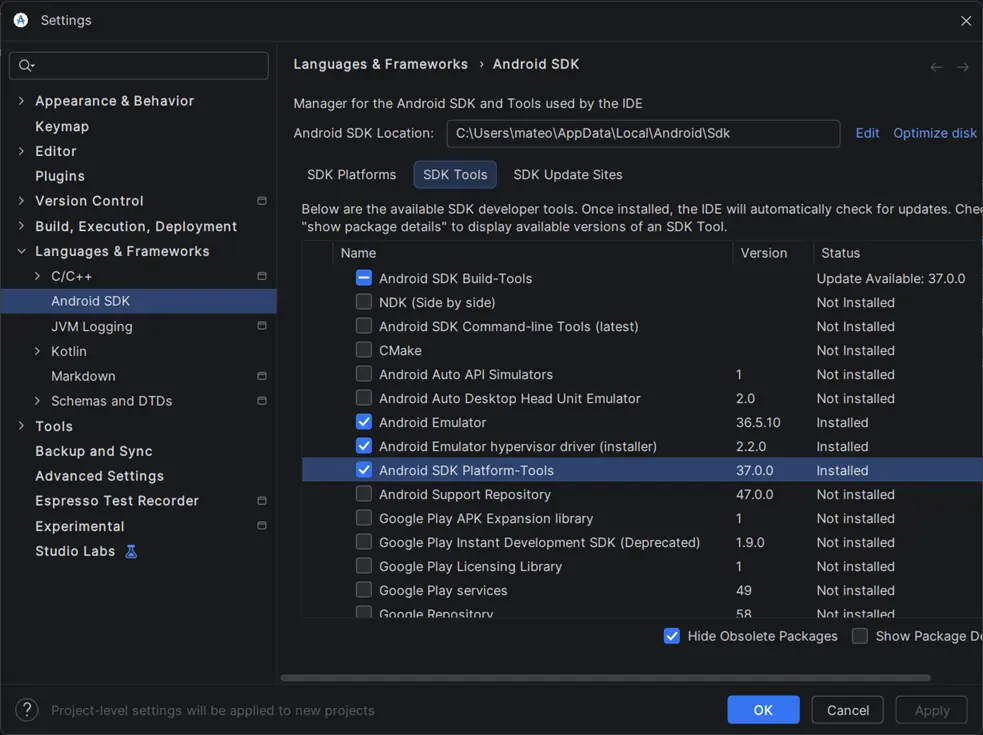Screen dimensions: 983x735
Task: Expand the C/C++ node
Action: (38, 276)
